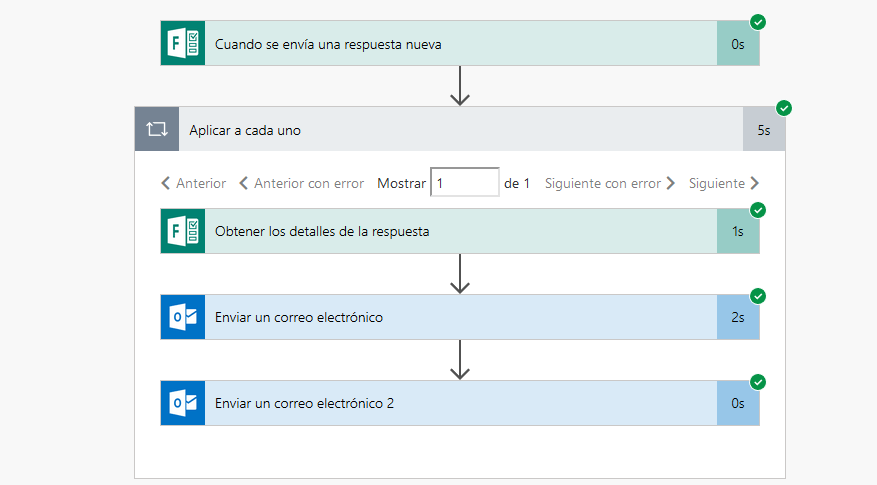Viewport: 877px width, 485px height.
Task: Click the Mostrar iteration number field
Action: pyautogui.click(x=465, y=182)
